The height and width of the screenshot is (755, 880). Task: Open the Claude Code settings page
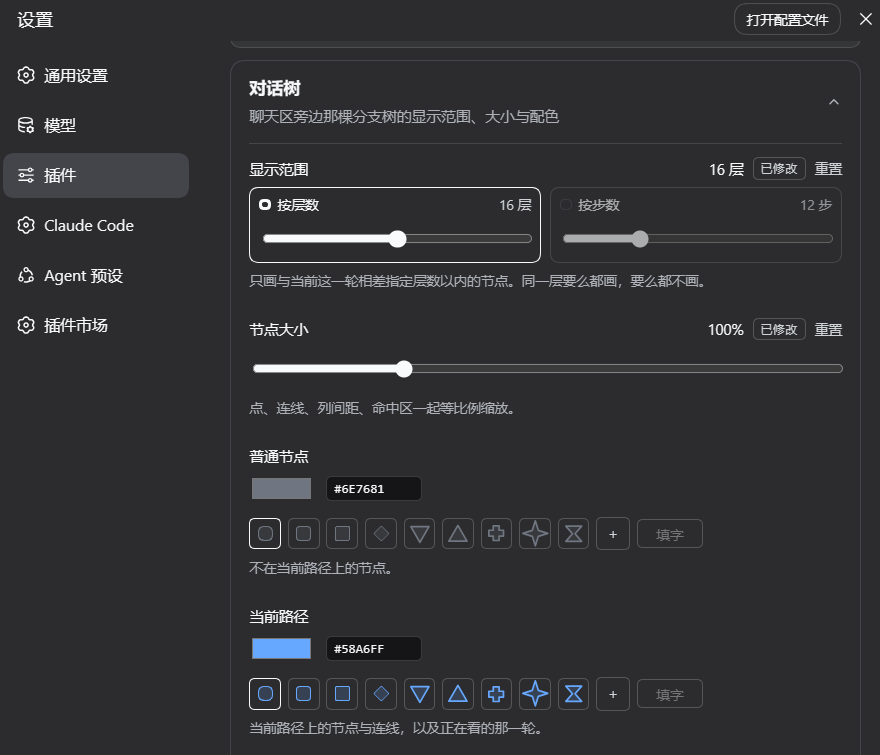click(x=96, y=225)
